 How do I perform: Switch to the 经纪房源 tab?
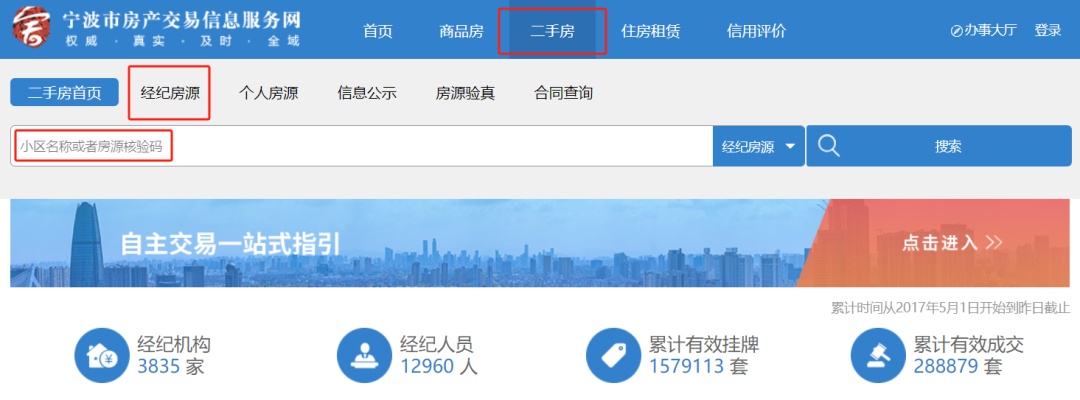pyautogui.click(x=170, y=93)
